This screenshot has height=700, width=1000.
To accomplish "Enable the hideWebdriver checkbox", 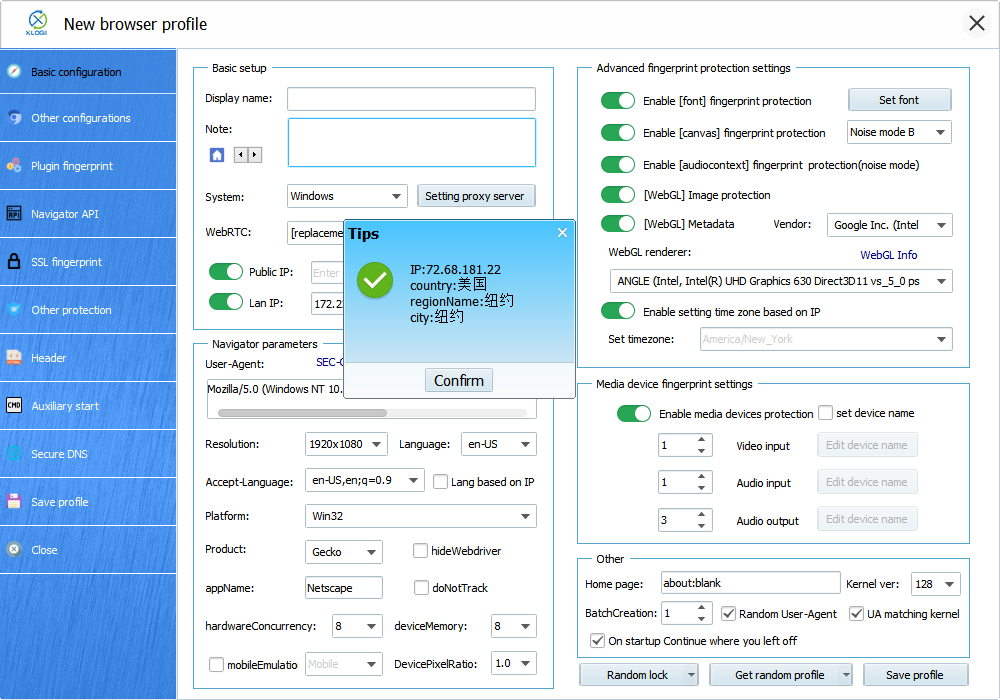I will point(421,551).
